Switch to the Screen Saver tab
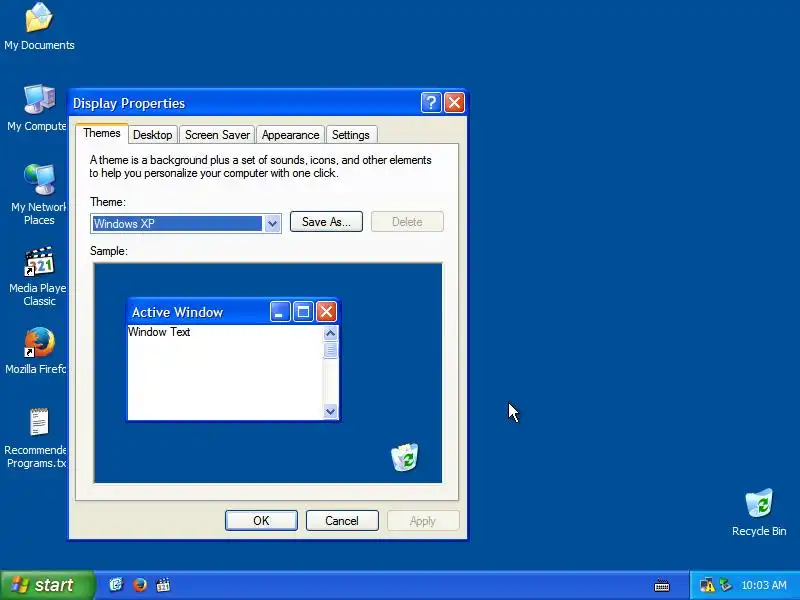This screenshot has width=800, height=600. [217, 135]
